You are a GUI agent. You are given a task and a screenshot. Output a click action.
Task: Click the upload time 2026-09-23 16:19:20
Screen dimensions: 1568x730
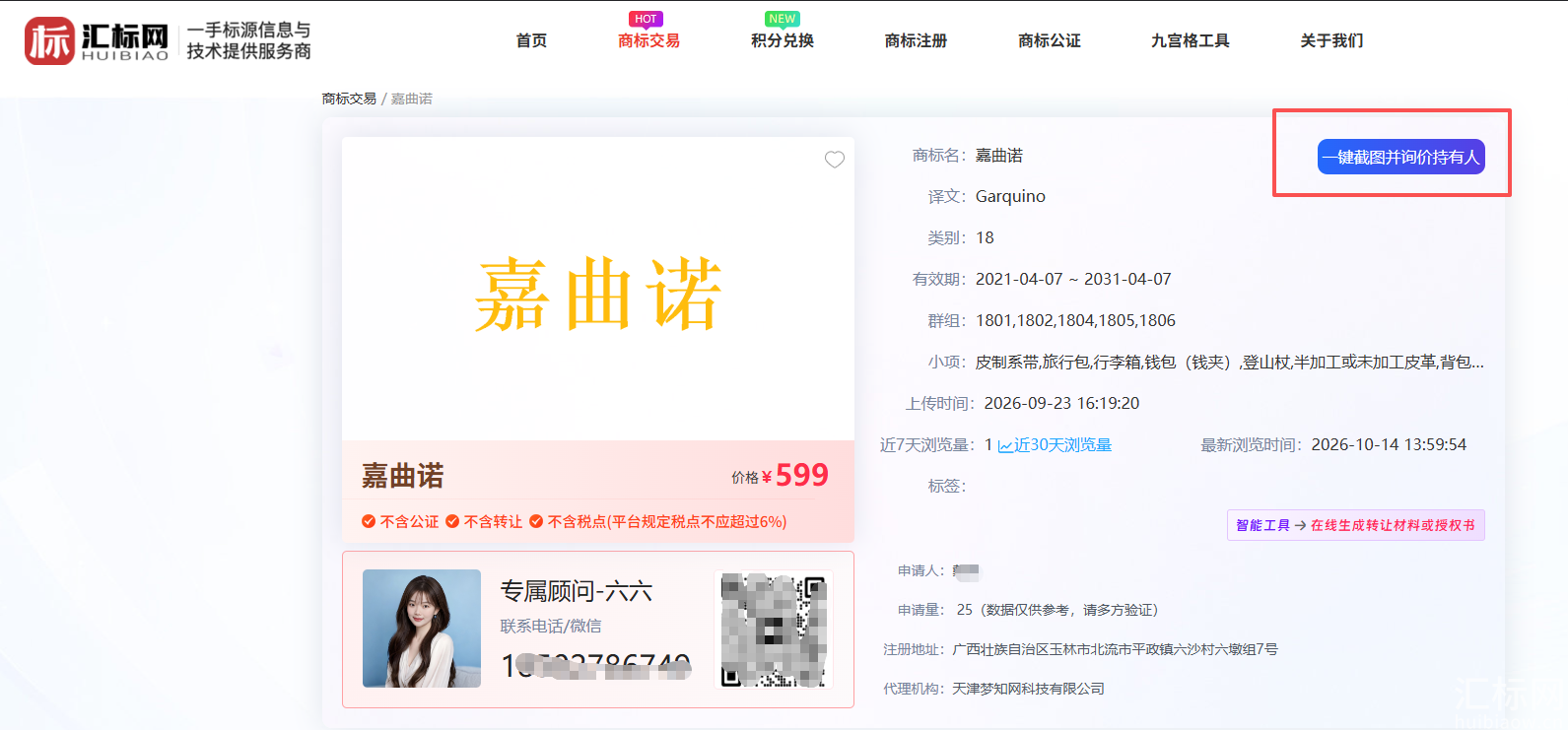pos(1061,403)
